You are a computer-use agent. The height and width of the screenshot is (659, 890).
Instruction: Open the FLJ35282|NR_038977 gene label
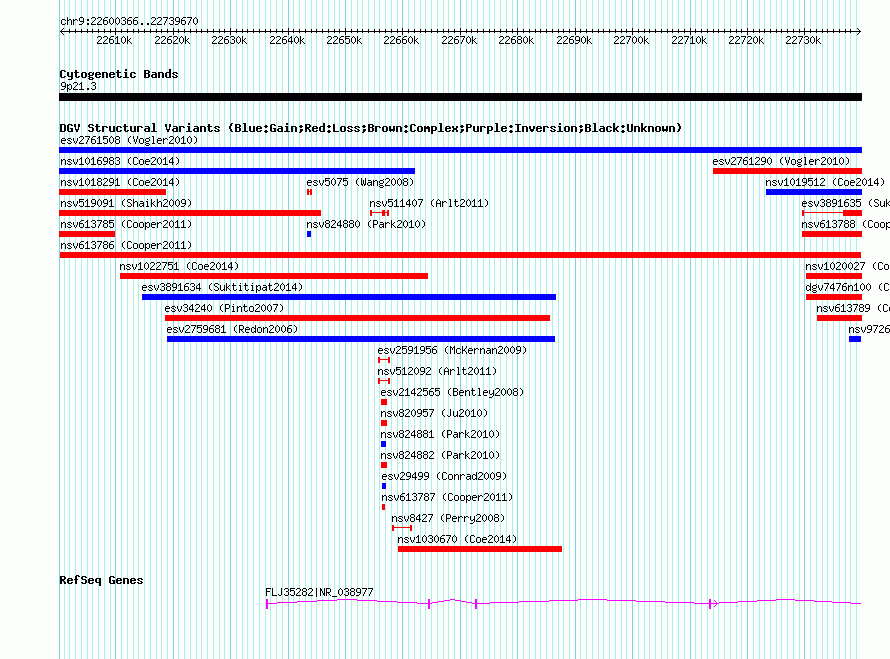tap(320, 592)
